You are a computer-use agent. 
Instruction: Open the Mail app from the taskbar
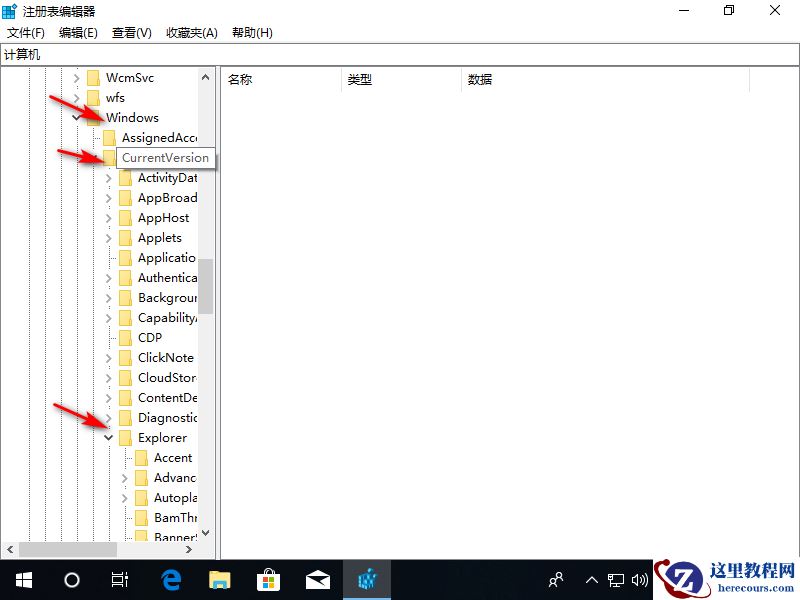click(x=317, y=579)
